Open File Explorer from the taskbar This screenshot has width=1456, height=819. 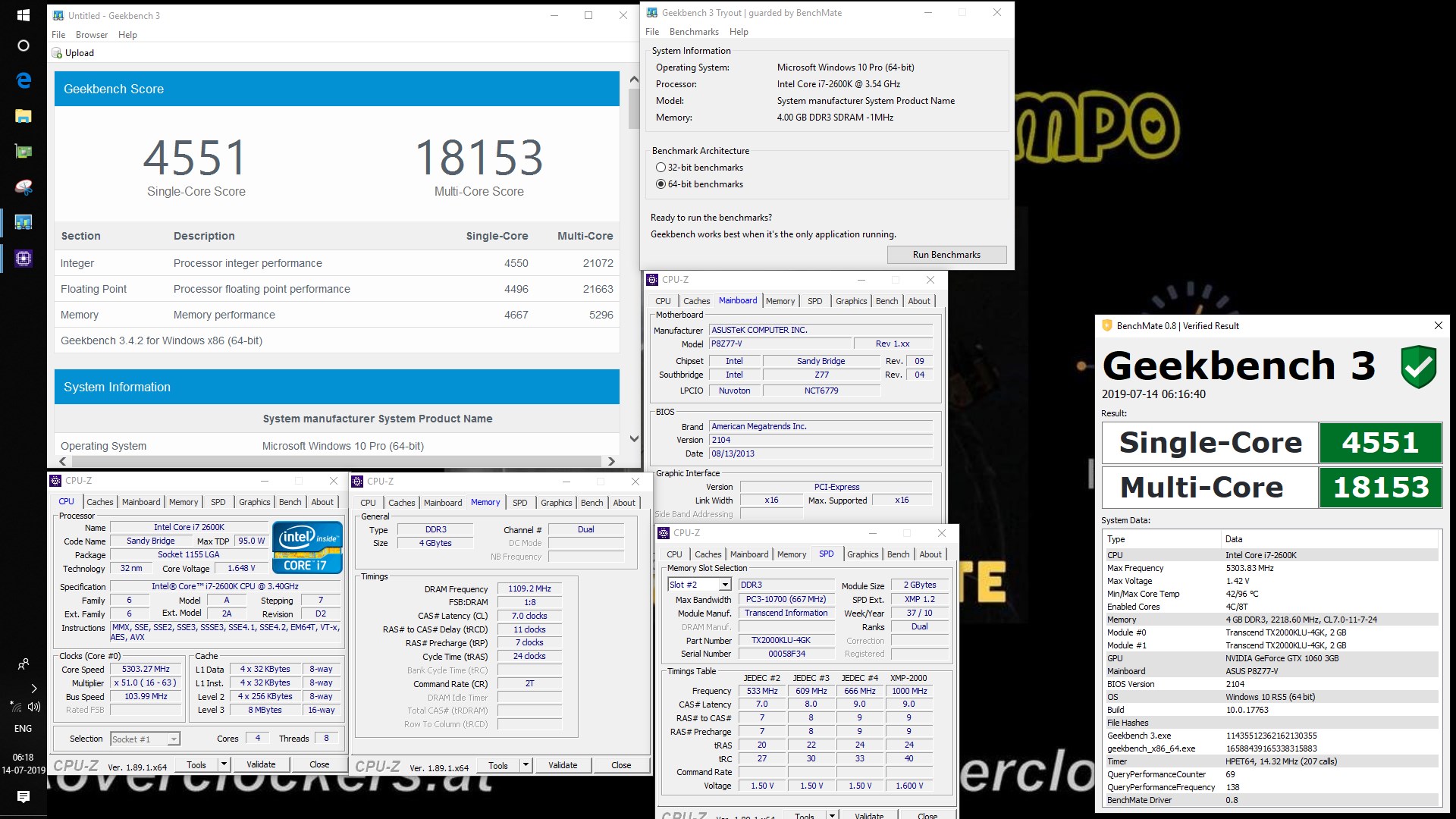(x=23, y=116)
